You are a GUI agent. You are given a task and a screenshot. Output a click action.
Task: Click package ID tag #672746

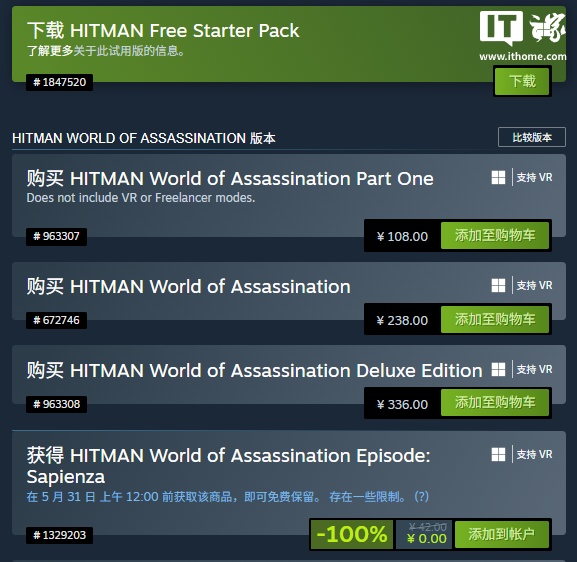pyautogui.click(x=56, y=320)
